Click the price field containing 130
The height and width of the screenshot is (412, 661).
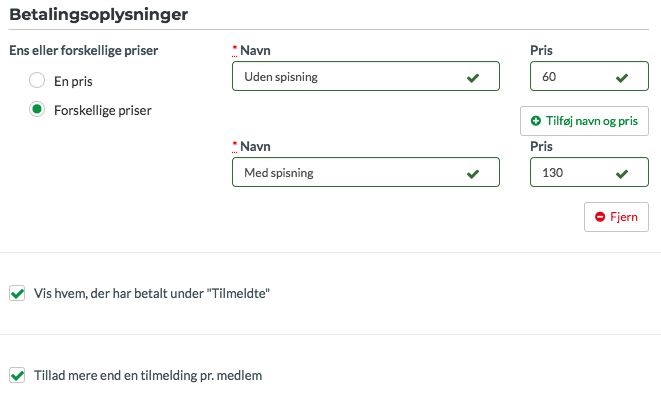pos(589,172)
